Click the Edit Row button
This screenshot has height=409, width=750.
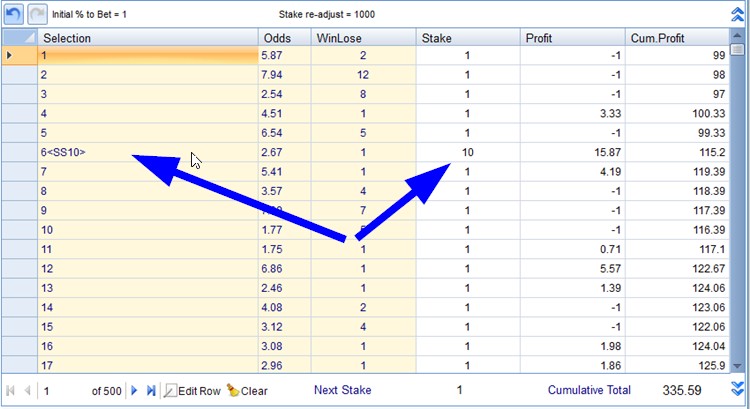(x=192, y=391)
